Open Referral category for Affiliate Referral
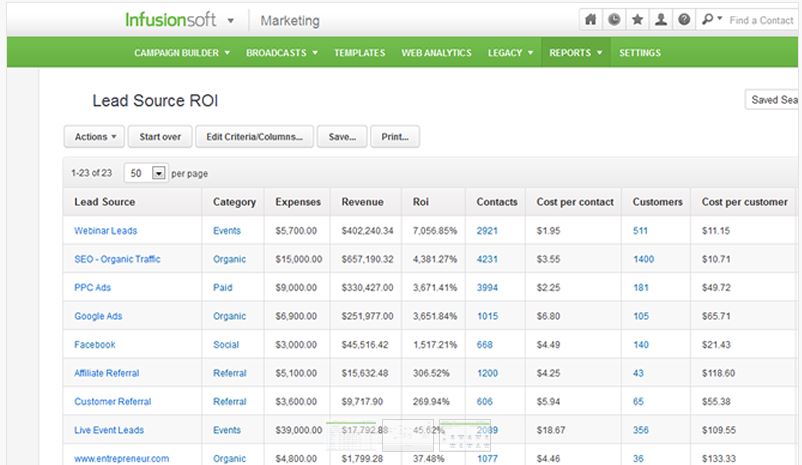Viewport: 802px width, 465px height. pyautogui.click(x=230, y=373)
